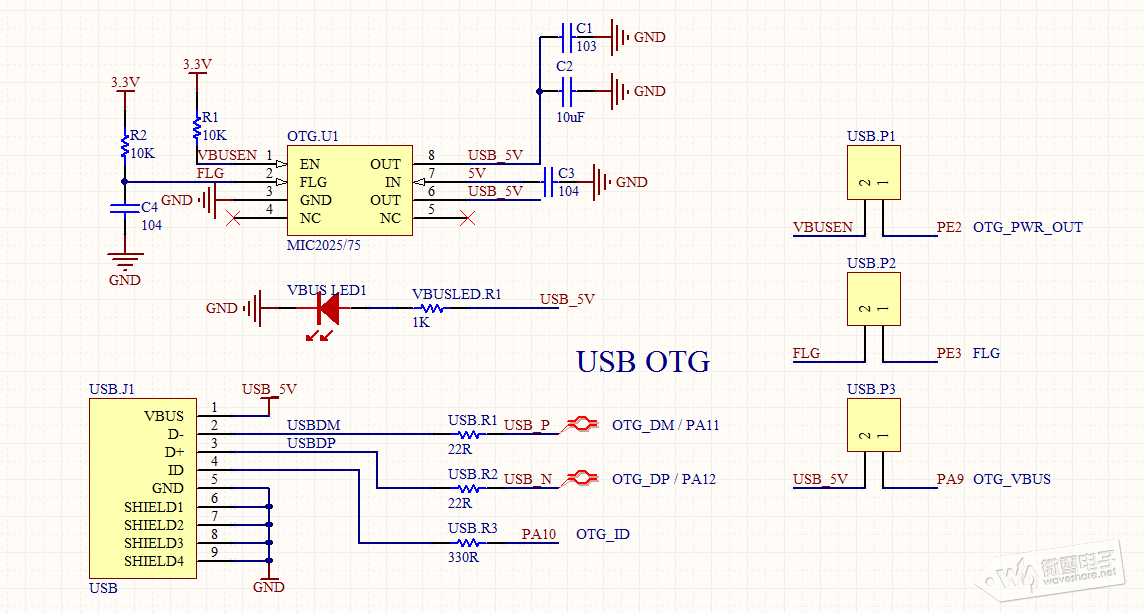Viewport: 1144px width, 613px height.
Task: Click the "OTG_DP / PA12" label
Action: 664,479
